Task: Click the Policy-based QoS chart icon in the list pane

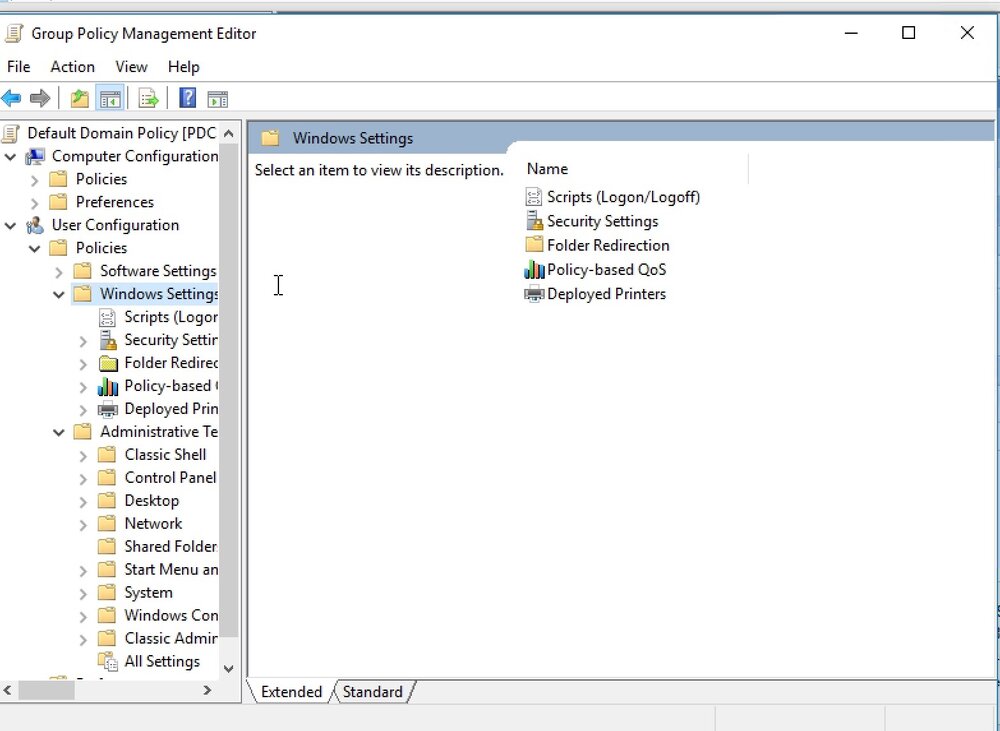Action: 534,270
